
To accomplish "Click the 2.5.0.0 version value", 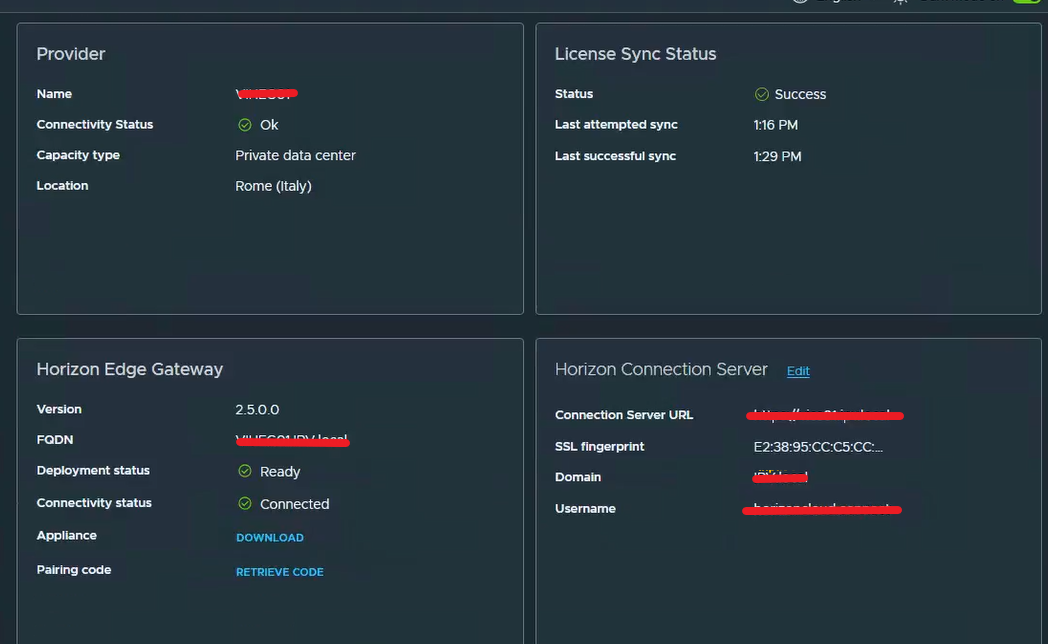I will [x=257, y=410].
